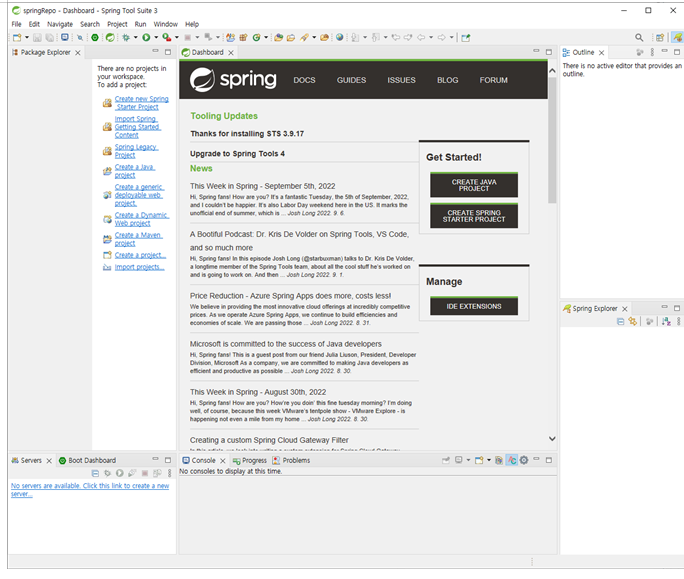Toggle Console show on output change icon
Image resolution: width=684 pixels, height=579 pixels.
[x=512, y=460]
